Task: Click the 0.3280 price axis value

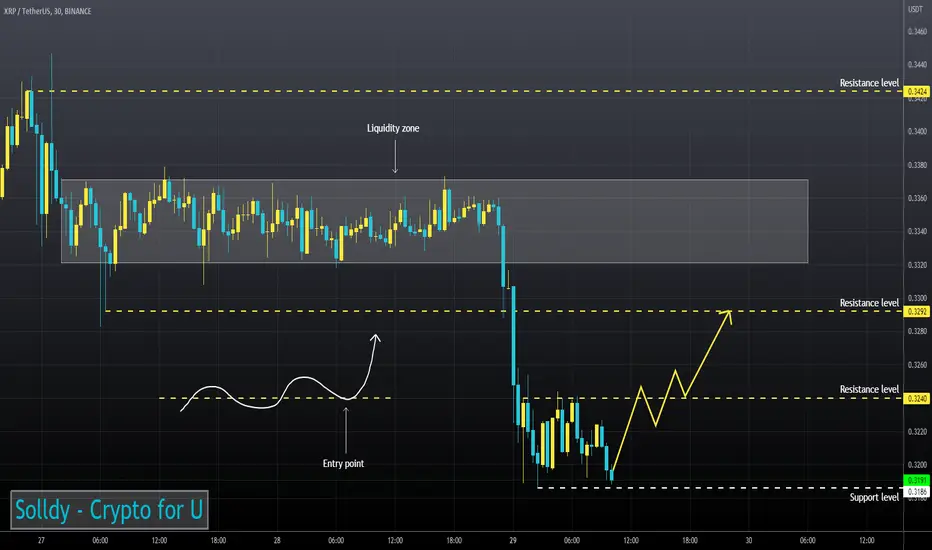Action: tap(917, 331)
